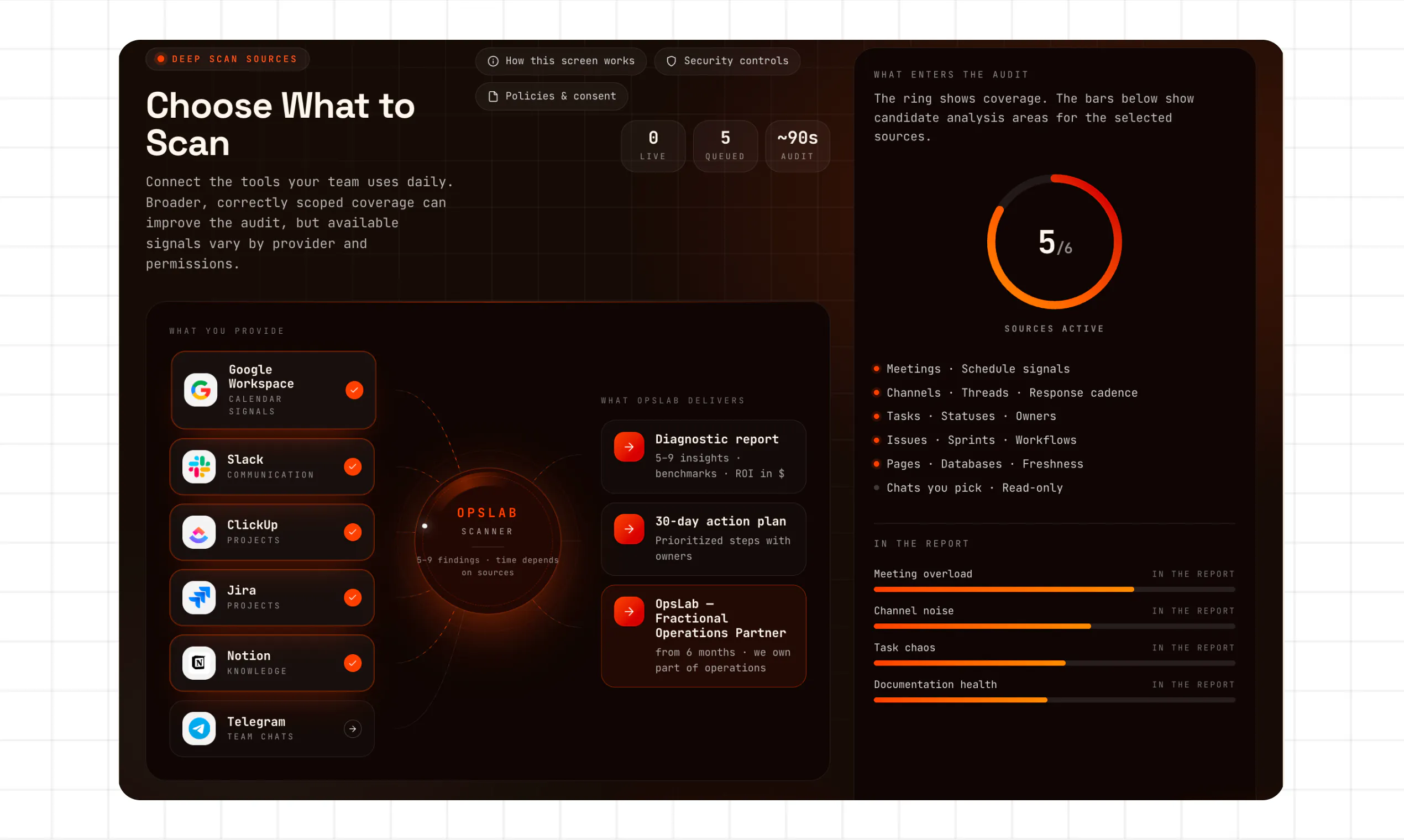Click the Telegram TEAM CHATS label
The width and height of the screenshot is (1404, 840).
260,737
